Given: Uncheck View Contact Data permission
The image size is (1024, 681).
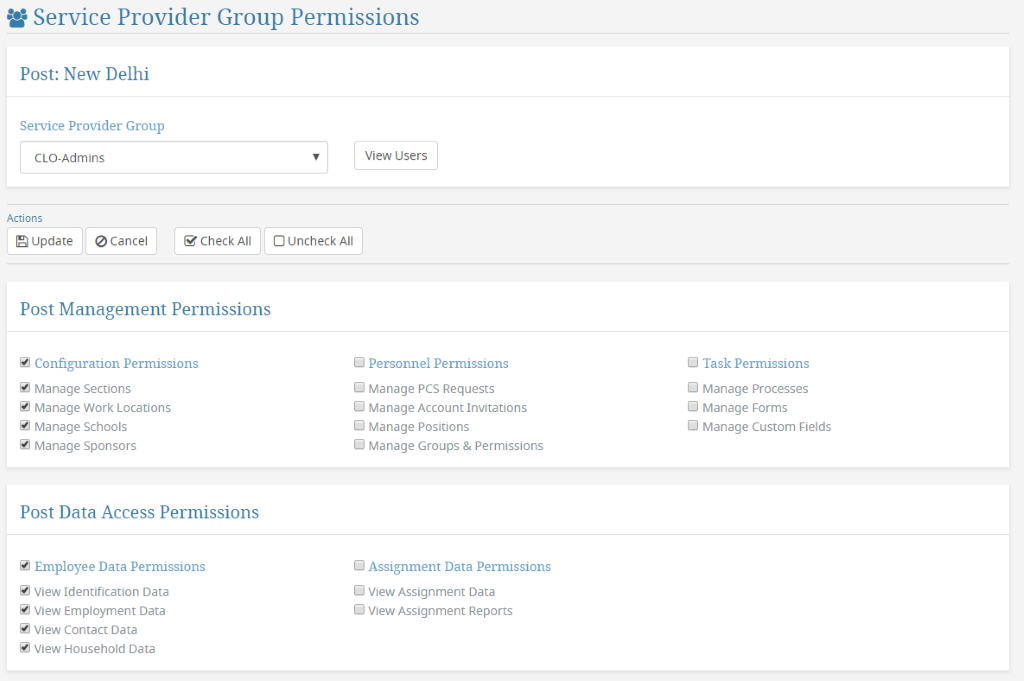Looking at the screenshot, I should [x=25, y=629].
